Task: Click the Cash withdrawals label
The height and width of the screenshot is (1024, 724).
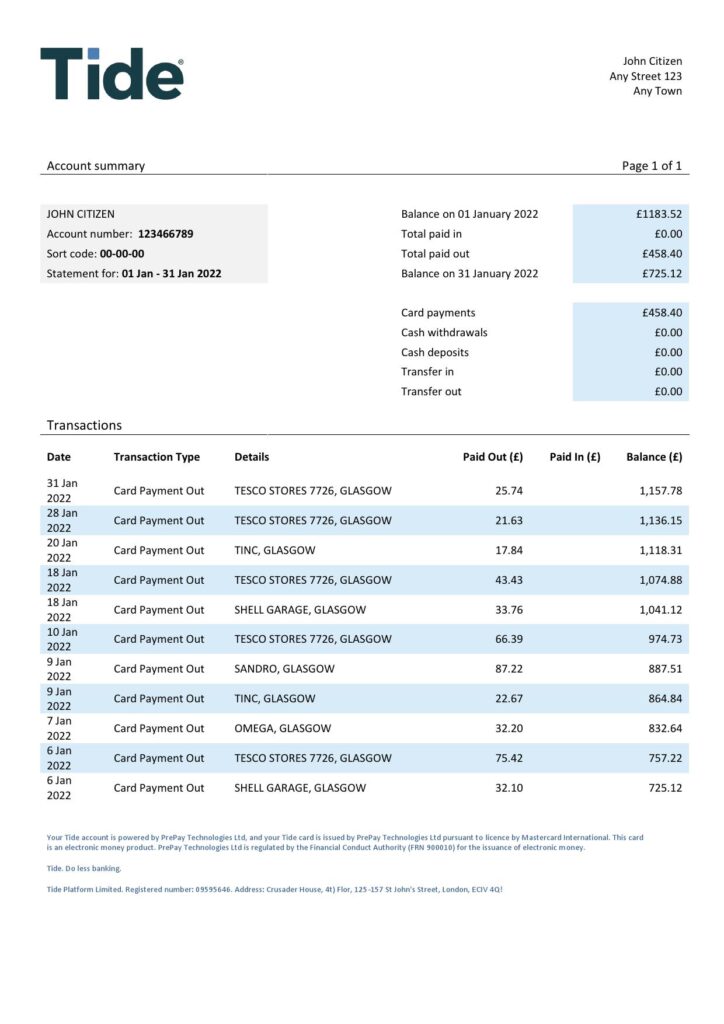Action: [444, 332]
